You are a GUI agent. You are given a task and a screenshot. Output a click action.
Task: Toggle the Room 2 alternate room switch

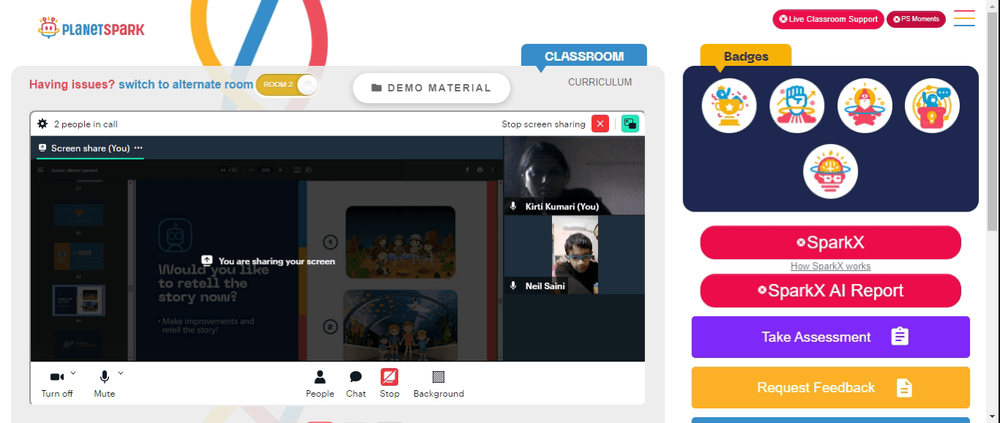click(287, 85)
